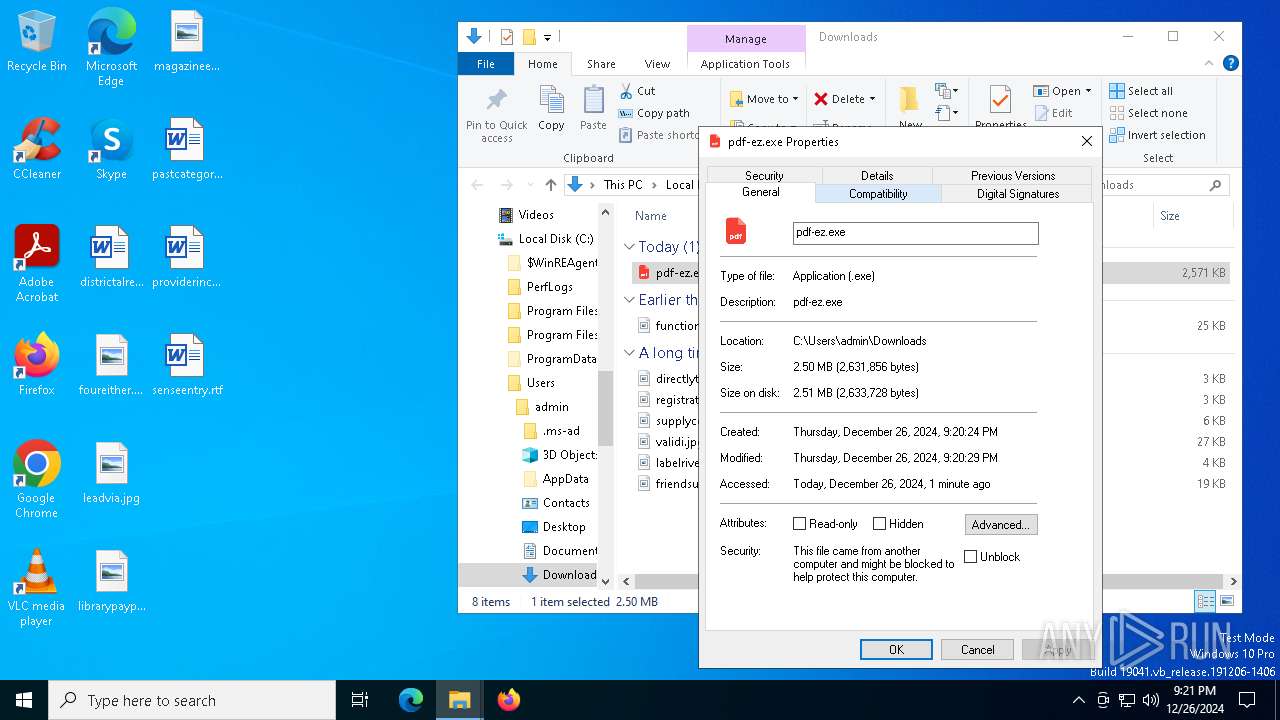The image size is (1280, 720).
Task: Click Cancel in Properties dialog
Action: [977, 650]
